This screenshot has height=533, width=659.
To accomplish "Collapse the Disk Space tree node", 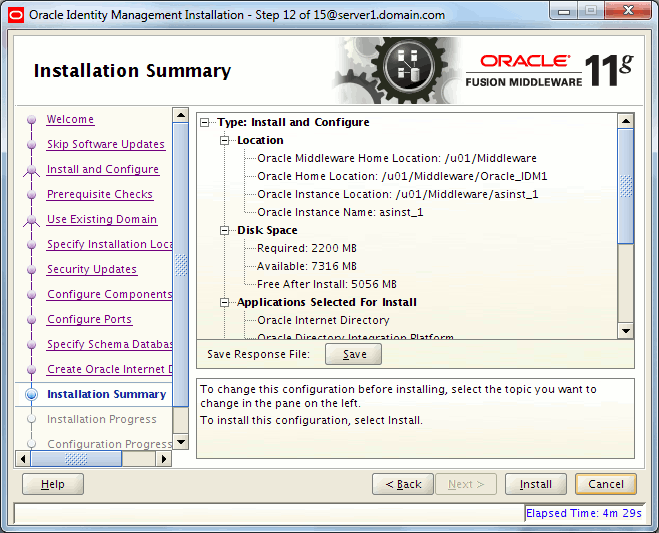I will click(x=225, y=230).
